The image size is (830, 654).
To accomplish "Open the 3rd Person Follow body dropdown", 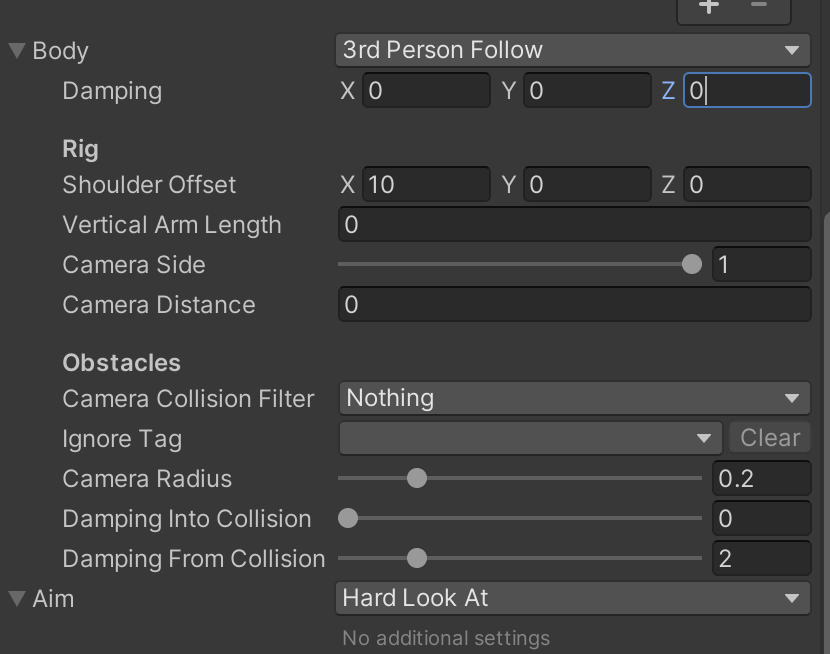I will (x=572, y=50).
